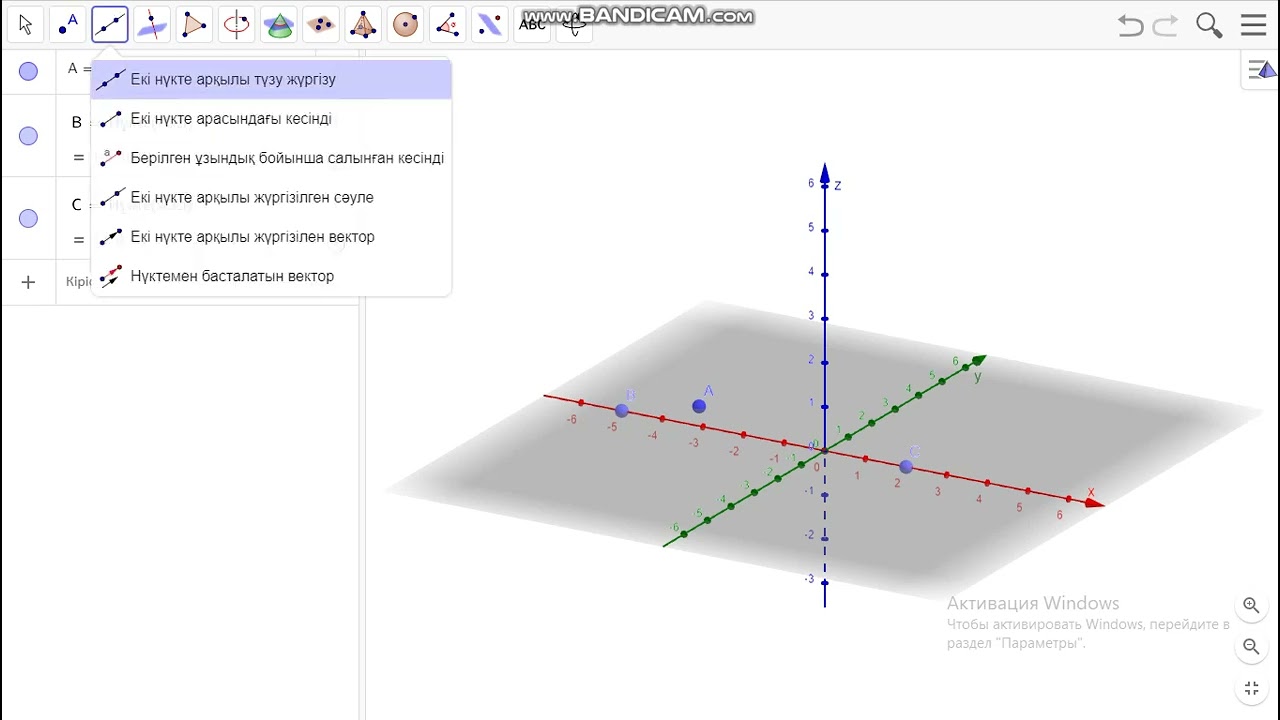
Task: Select the Point tool
Action: click(68, 25)
